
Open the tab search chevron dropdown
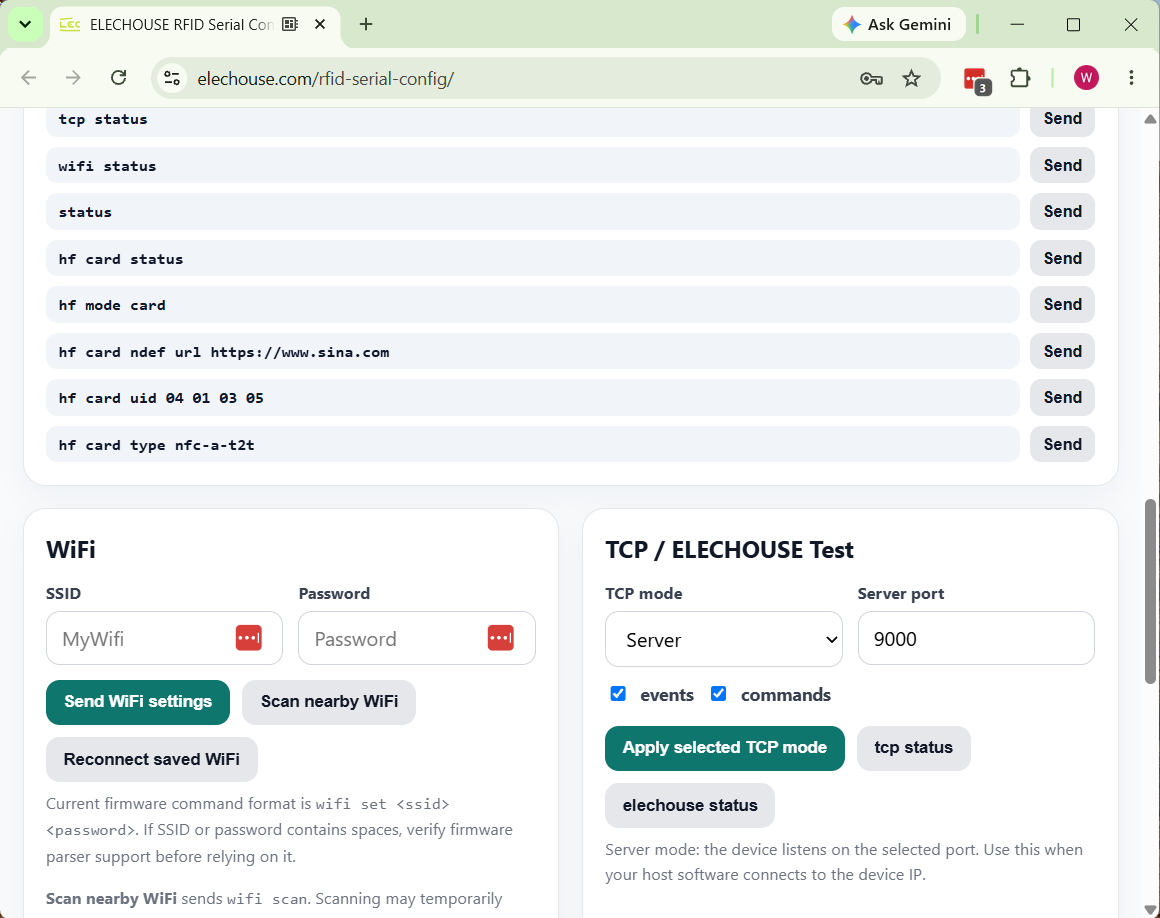(x=25, y=24)
